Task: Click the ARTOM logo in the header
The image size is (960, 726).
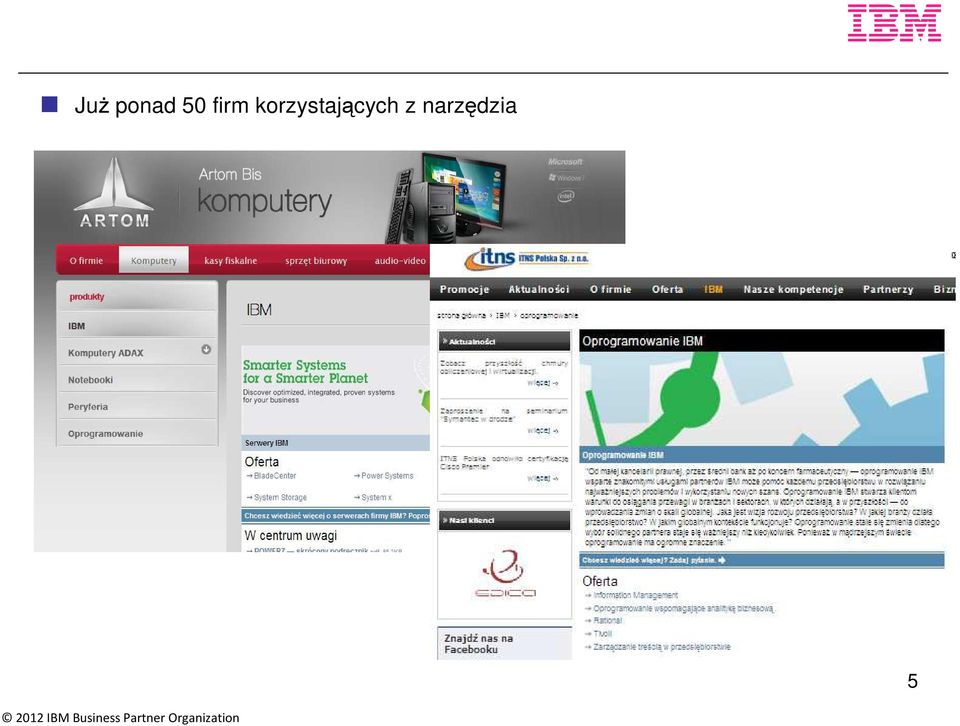Action: coord(114,193)
